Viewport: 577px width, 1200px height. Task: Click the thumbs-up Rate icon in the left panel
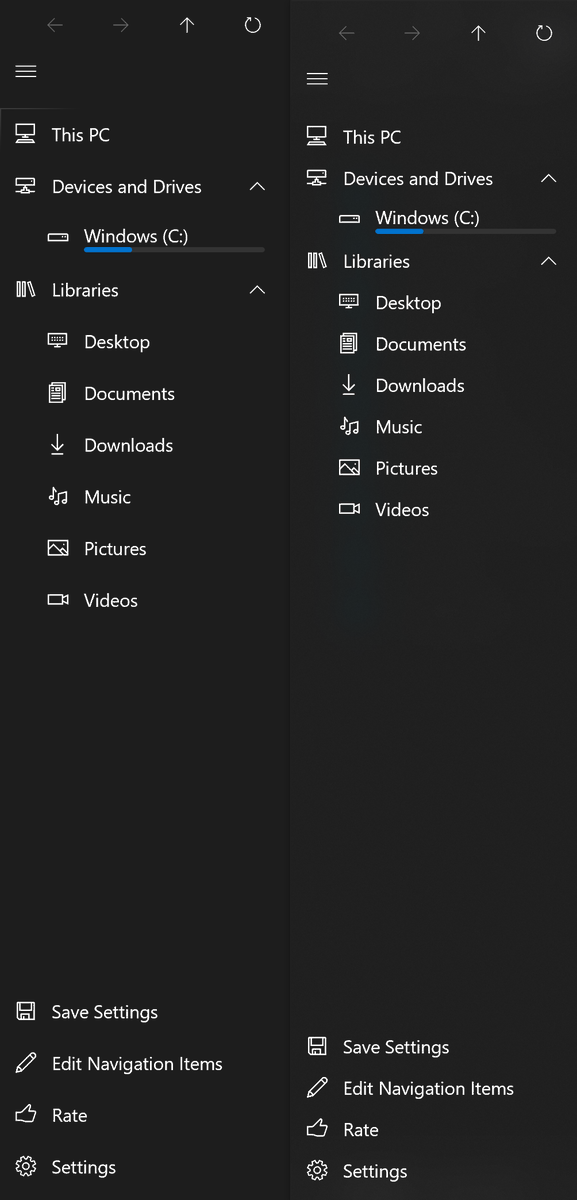coord(26,1114)
